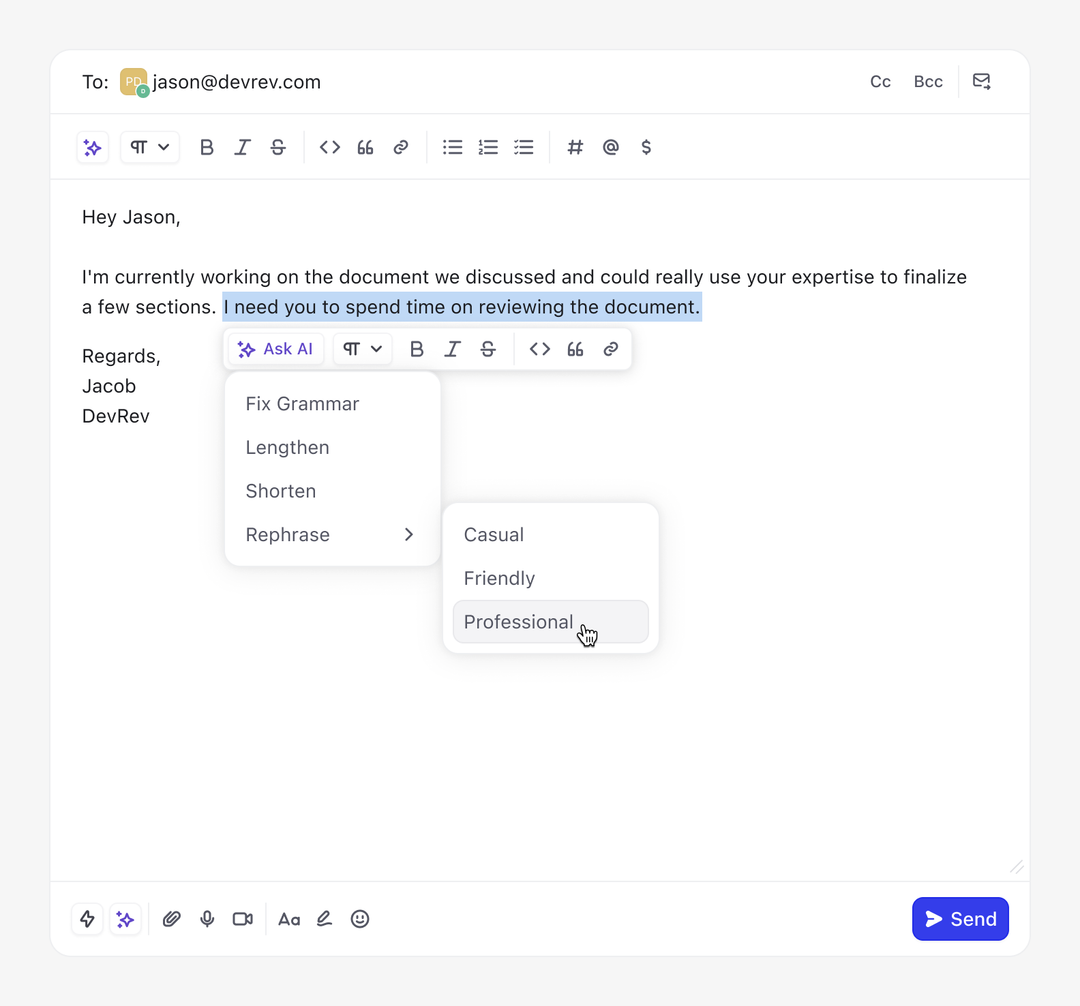
Task: Click the jason@devrev.com recipient
Action: [236, 82]
